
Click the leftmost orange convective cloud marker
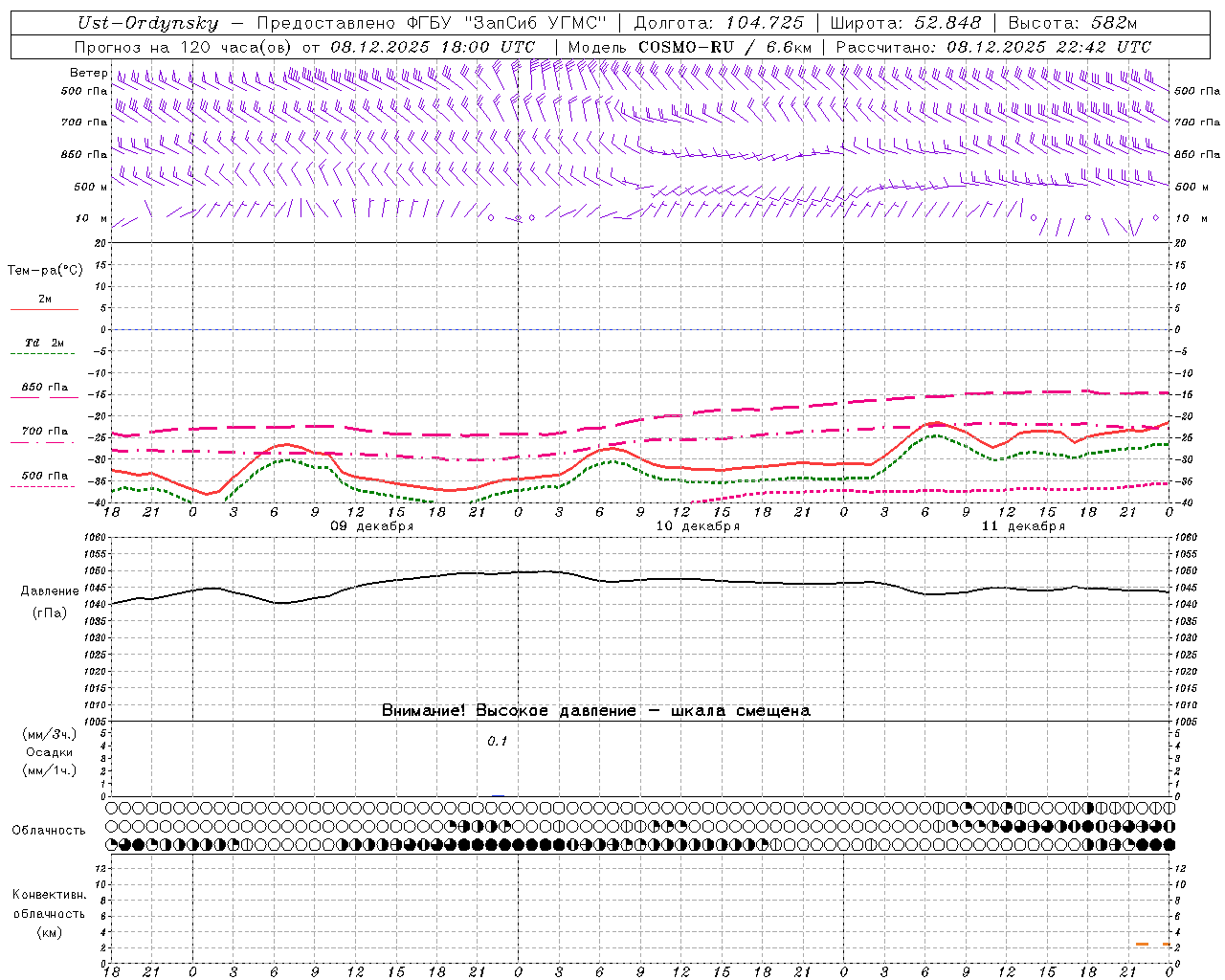click(1143, 945)
